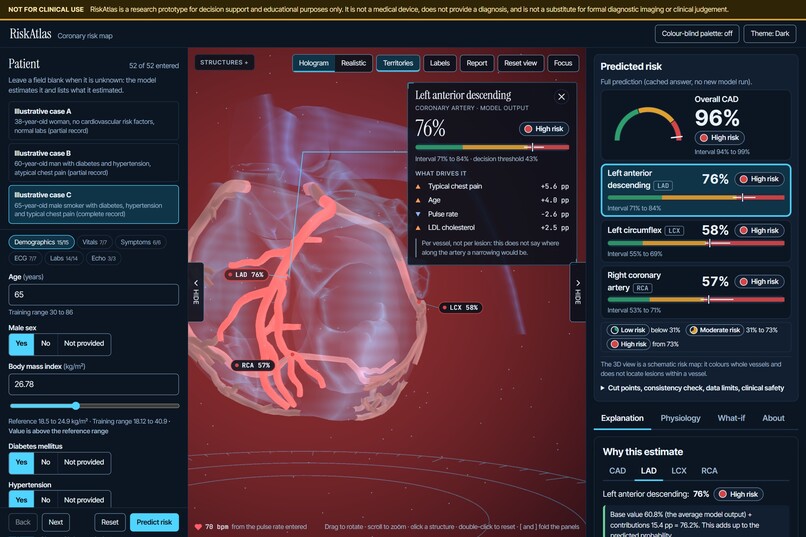Image resolution: width=806 pixels, height=537 pixels.
Task: Open the About tab
Action: (773, 418)
